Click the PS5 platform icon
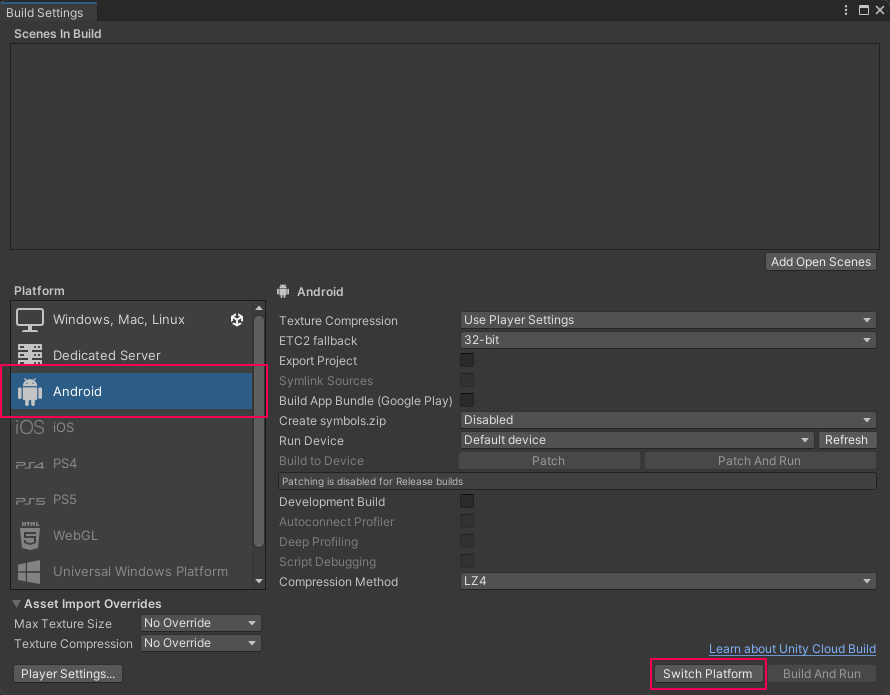The height and width of the screenshot is (695, 890). (30, 500)
